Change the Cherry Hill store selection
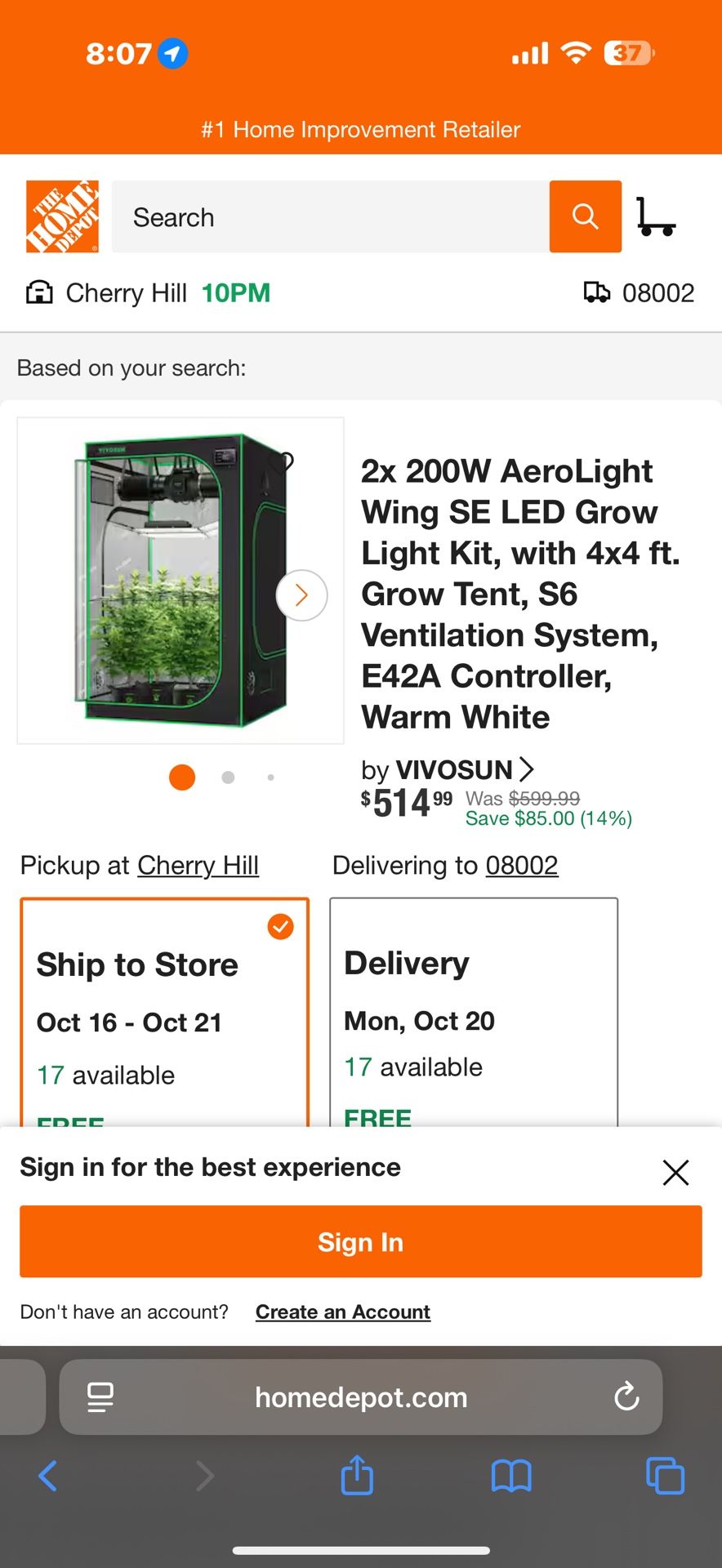Image resolution: width=722 pixels, height=1568 pixels. [x=198, y=866]
